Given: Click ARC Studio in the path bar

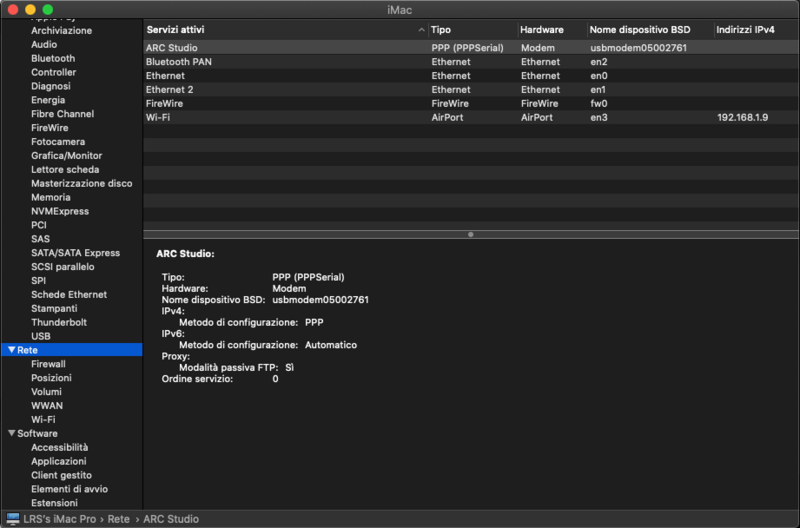Looking at the screenshot, I should coord(171,519).
